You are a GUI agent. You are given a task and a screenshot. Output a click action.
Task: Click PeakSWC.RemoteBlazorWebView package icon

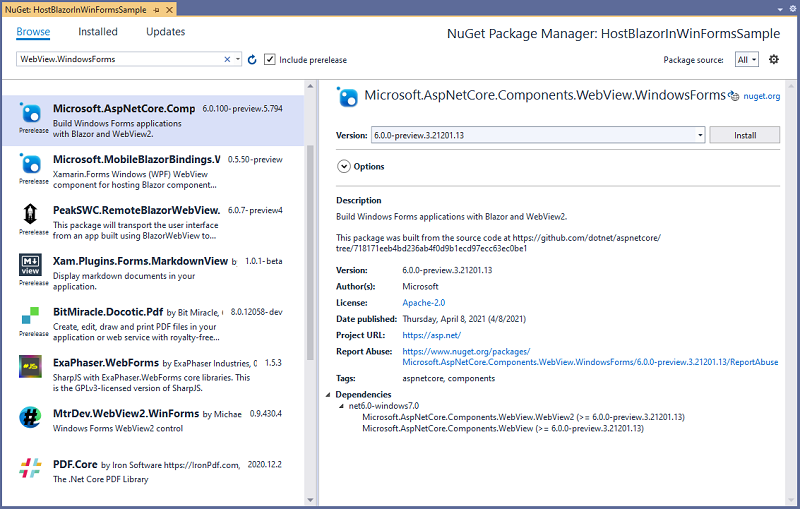30,214
